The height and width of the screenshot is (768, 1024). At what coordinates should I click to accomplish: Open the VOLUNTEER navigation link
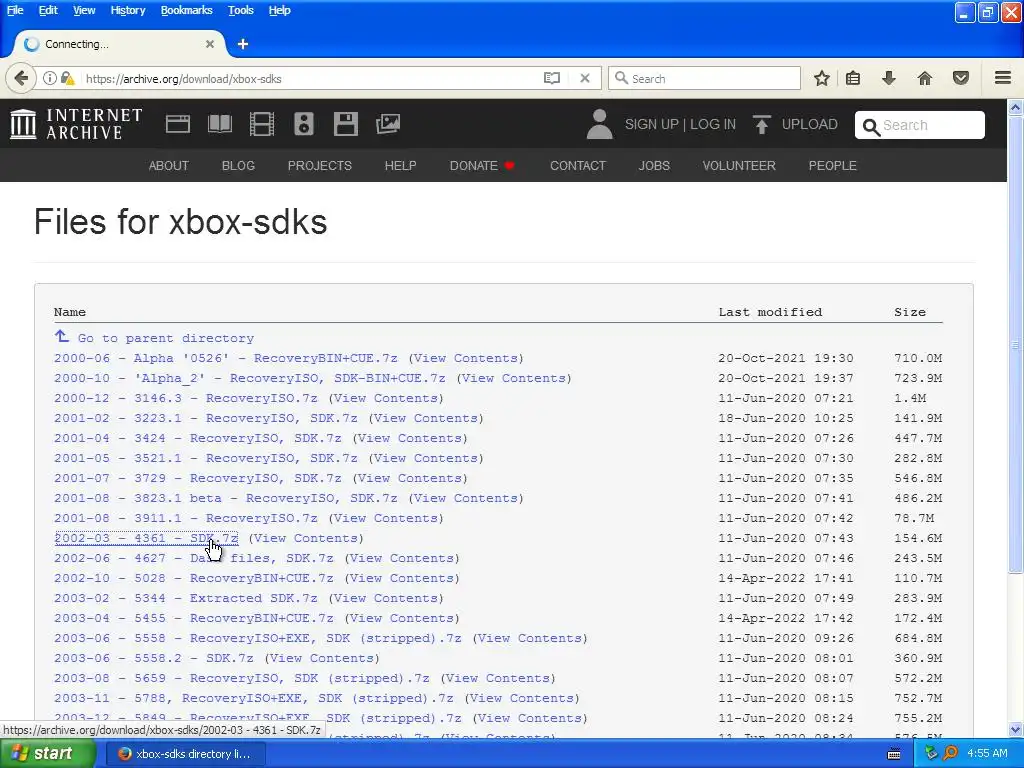739,166
